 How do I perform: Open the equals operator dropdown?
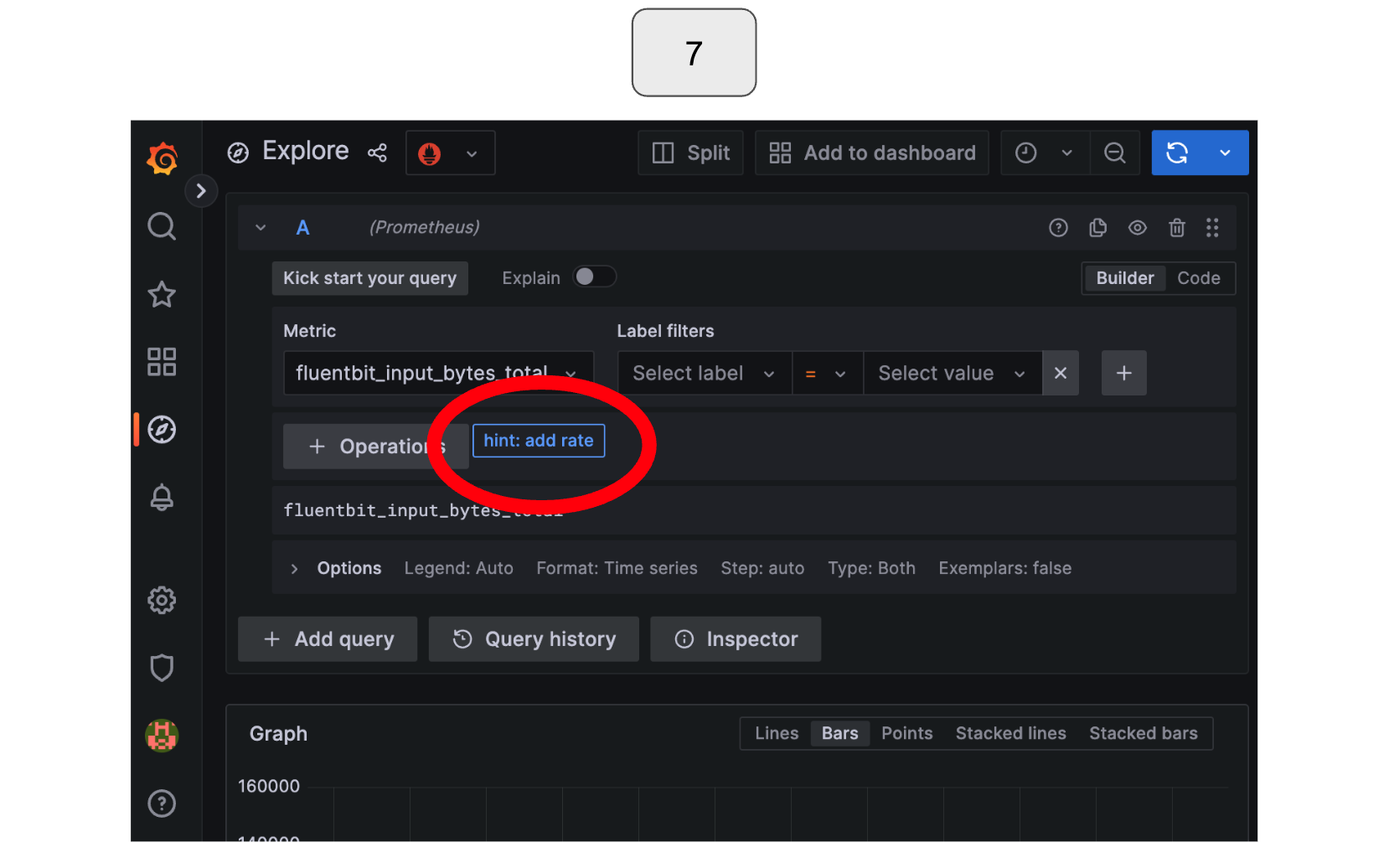tap(827, 373)
